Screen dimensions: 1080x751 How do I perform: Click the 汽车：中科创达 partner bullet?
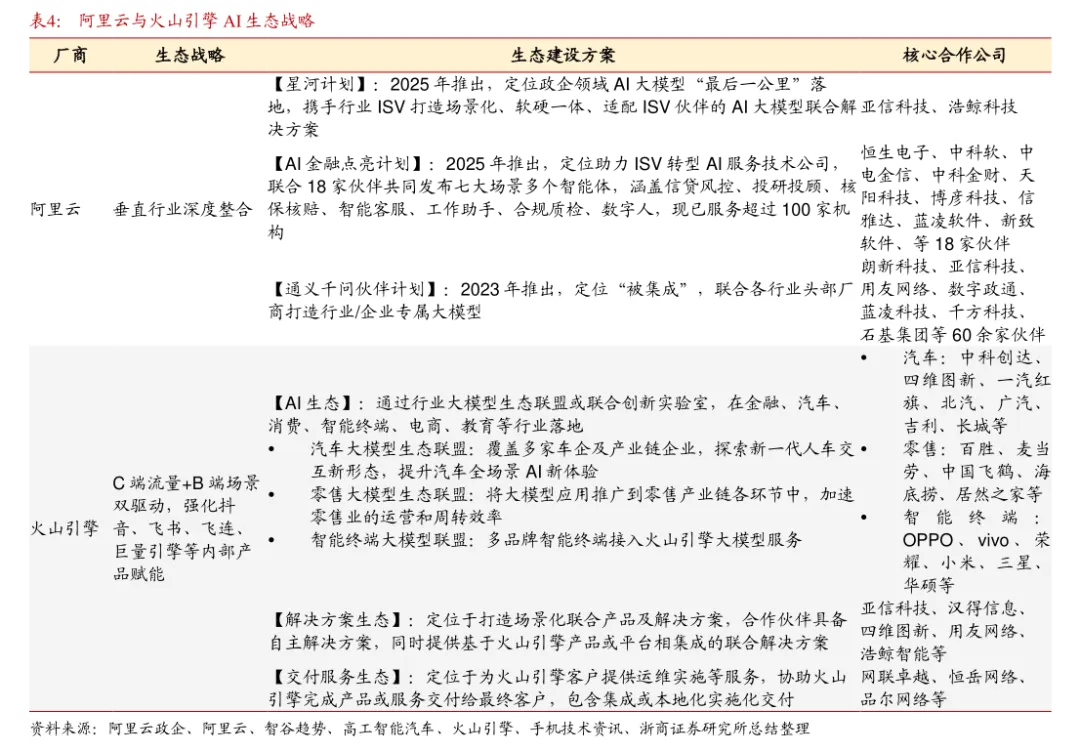(955, 391)
